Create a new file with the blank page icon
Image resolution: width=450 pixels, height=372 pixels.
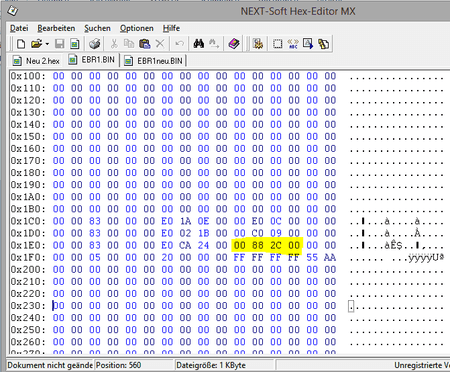(x=21, y=44)
